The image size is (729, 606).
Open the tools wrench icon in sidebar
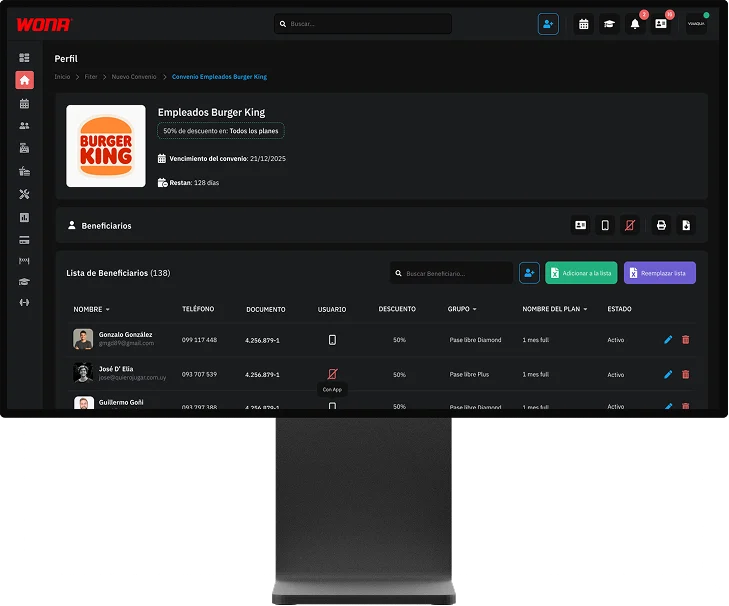24,194
